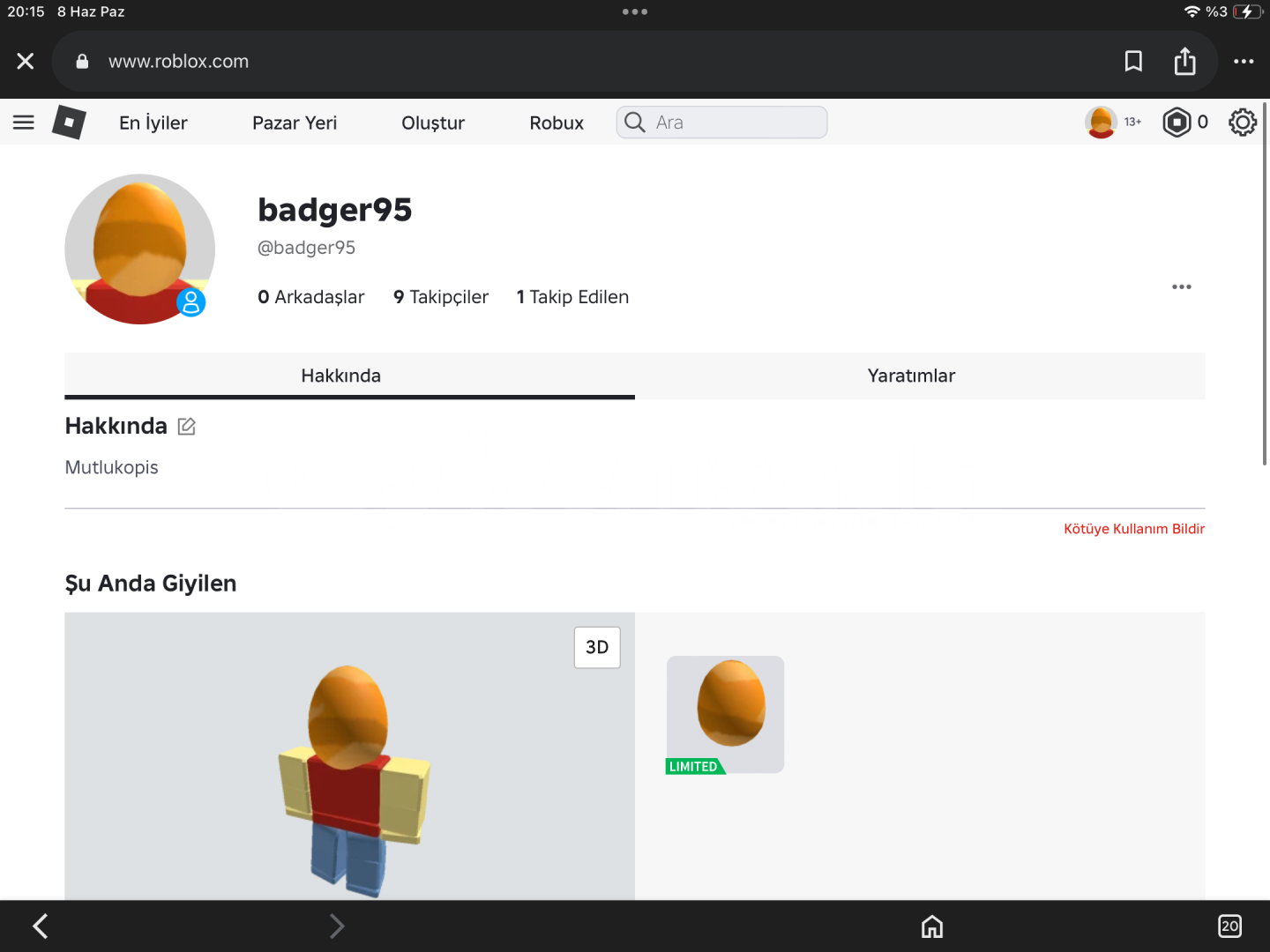Click the Ara search field
This screenshot has height=952, width=1270.
tap(722, 123)
